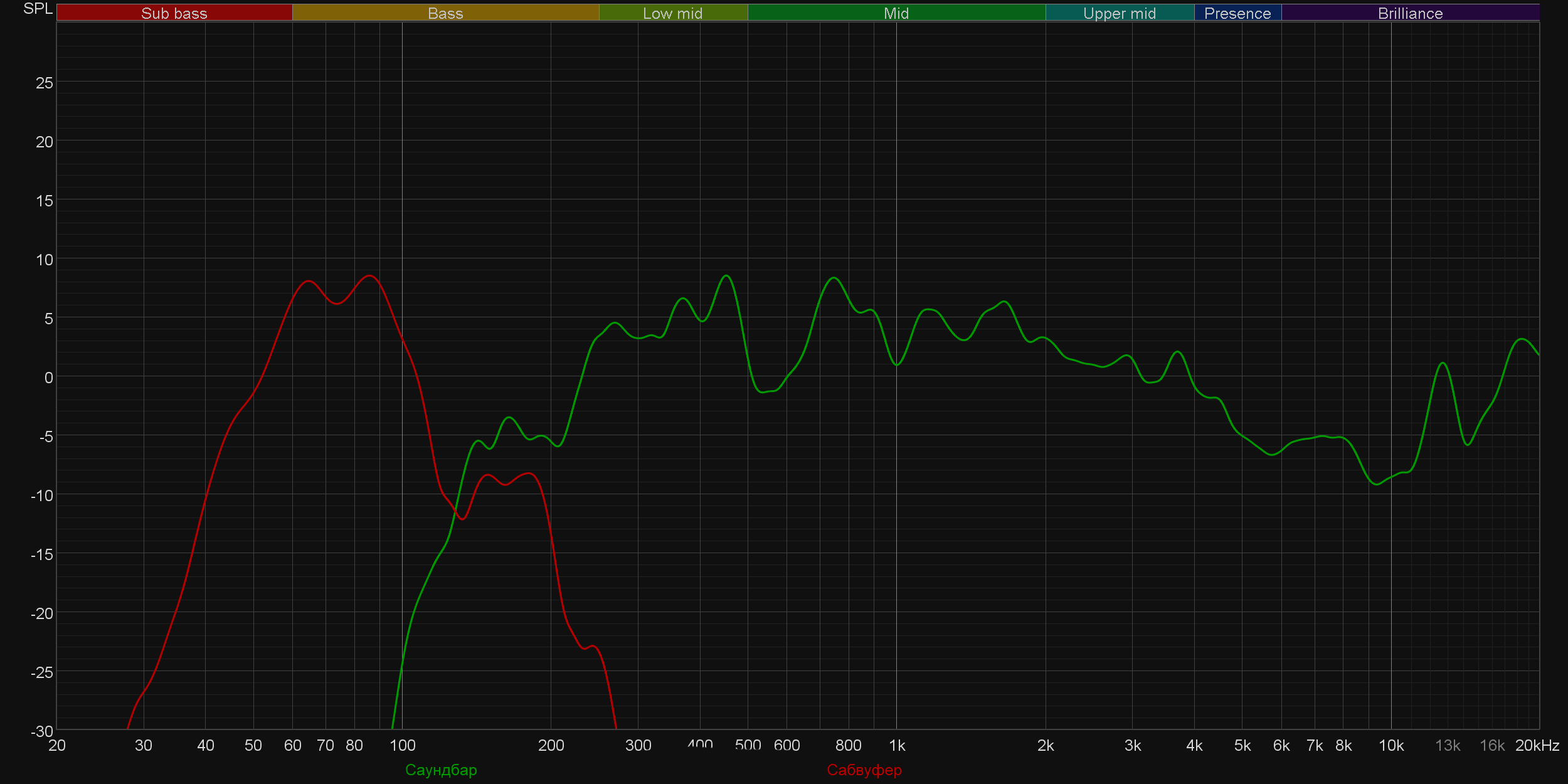Image resolution: width=1568 pixels, height=784 pixels.
Task: Click the Brilliance band header
Action: point(1410,13)
